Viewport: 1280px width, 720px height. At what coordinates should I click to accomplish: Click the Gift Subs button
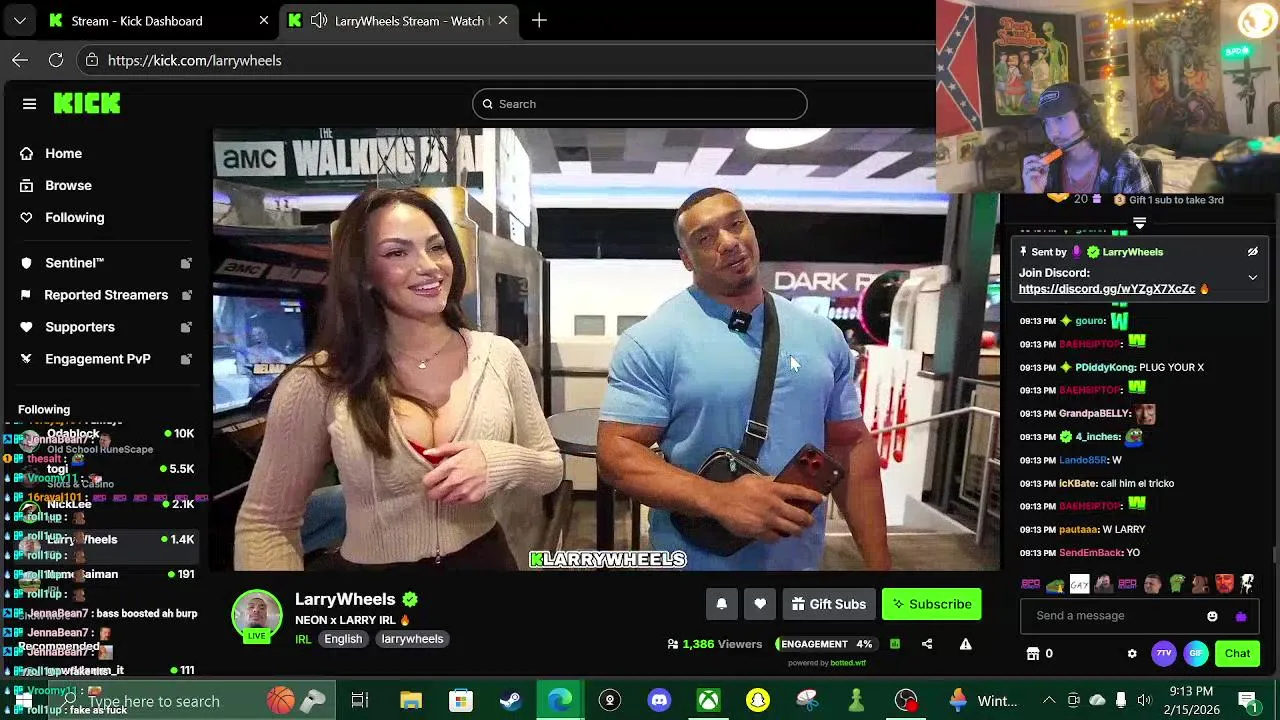point(829,604)
